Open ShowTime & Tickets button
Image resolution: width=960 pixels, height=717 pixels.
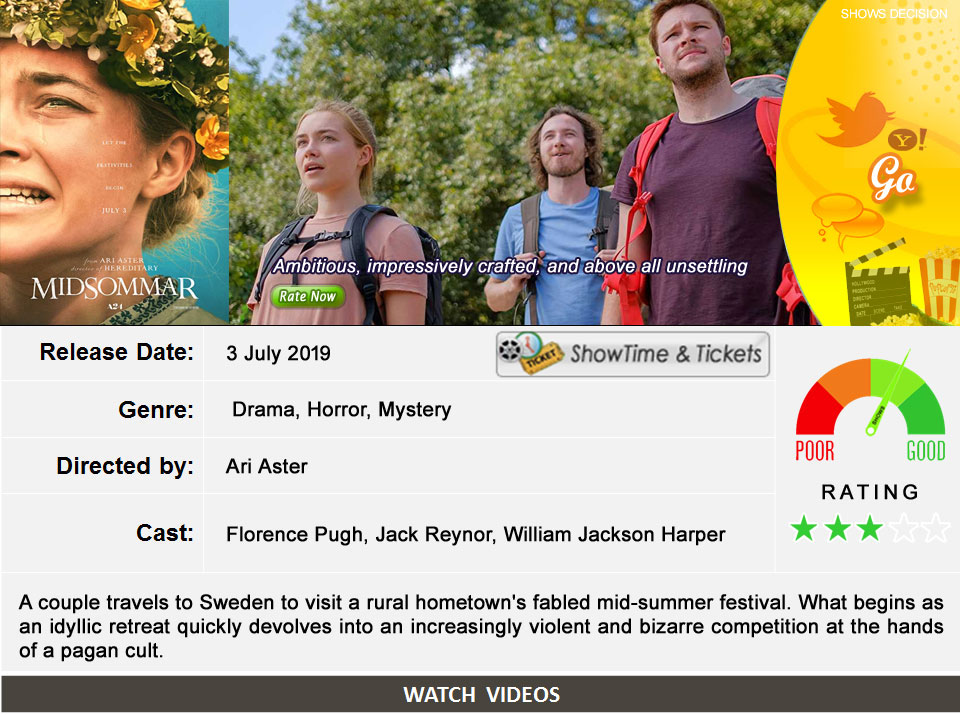pos(632,354)
